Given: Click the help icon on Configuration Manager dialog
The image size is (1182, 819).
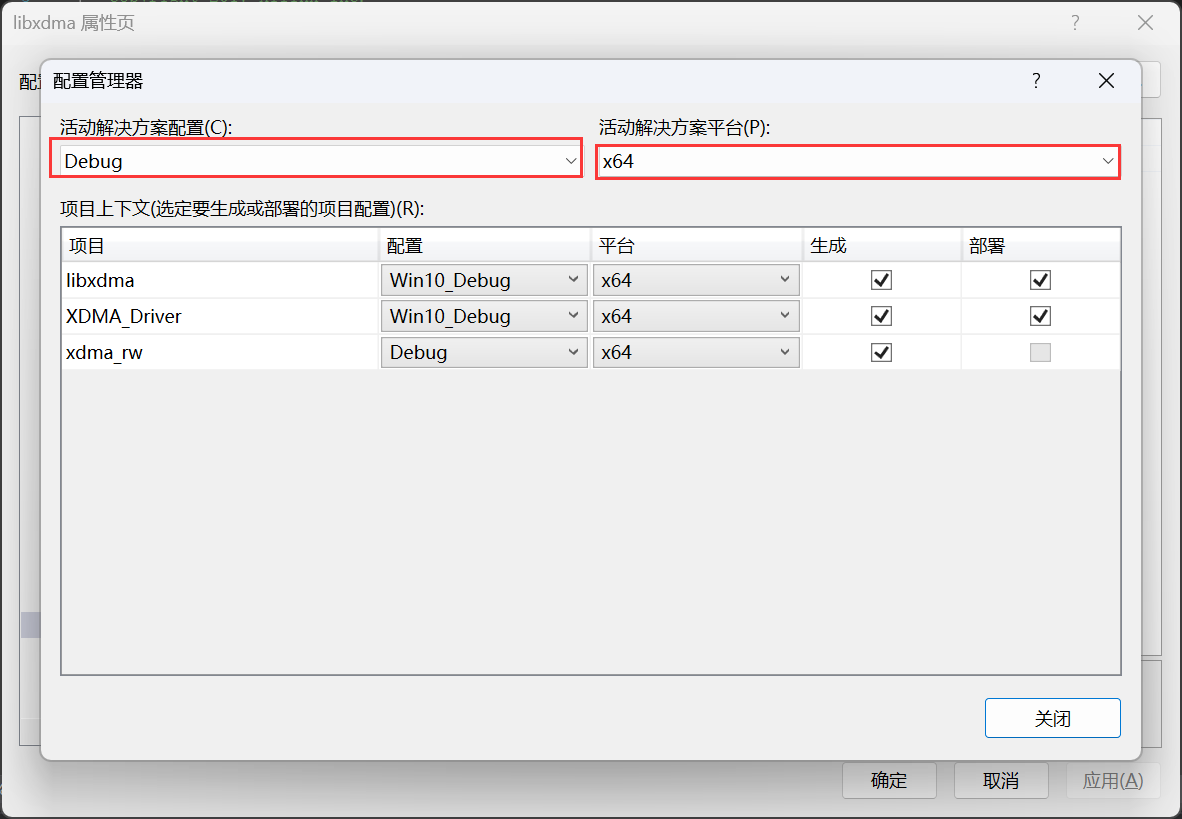Looking at the screenshot, I should pyautogui.click(x=1036, y=80).
